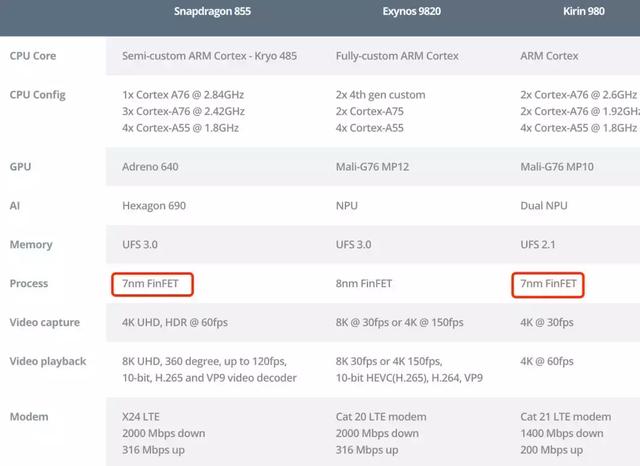Click the highlighted 7nm FinFET under Kirin 980
The height and width of the screenshot is (466, 640).
click(x=548, y=283)
